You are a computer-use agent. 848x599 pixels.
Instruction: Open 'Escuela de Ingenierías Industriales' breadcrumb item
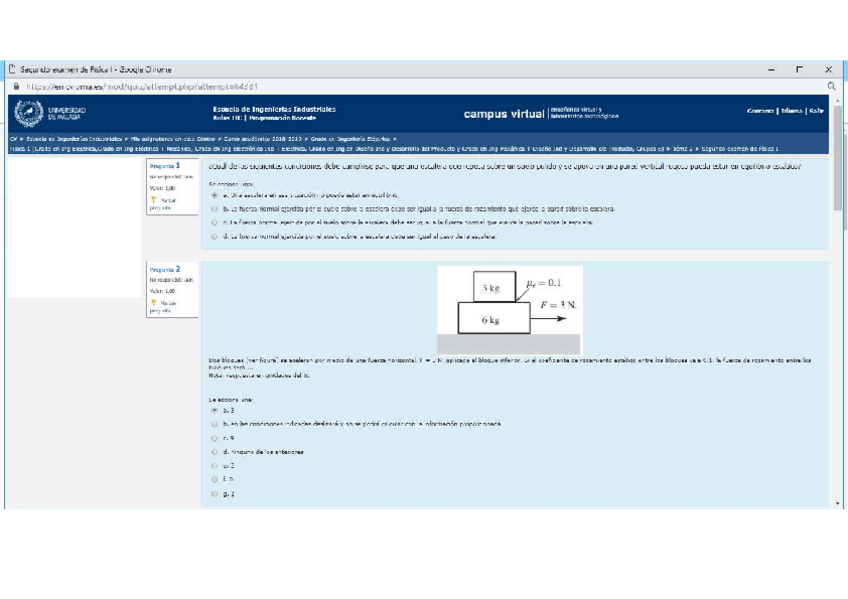(x=74, y=139)
